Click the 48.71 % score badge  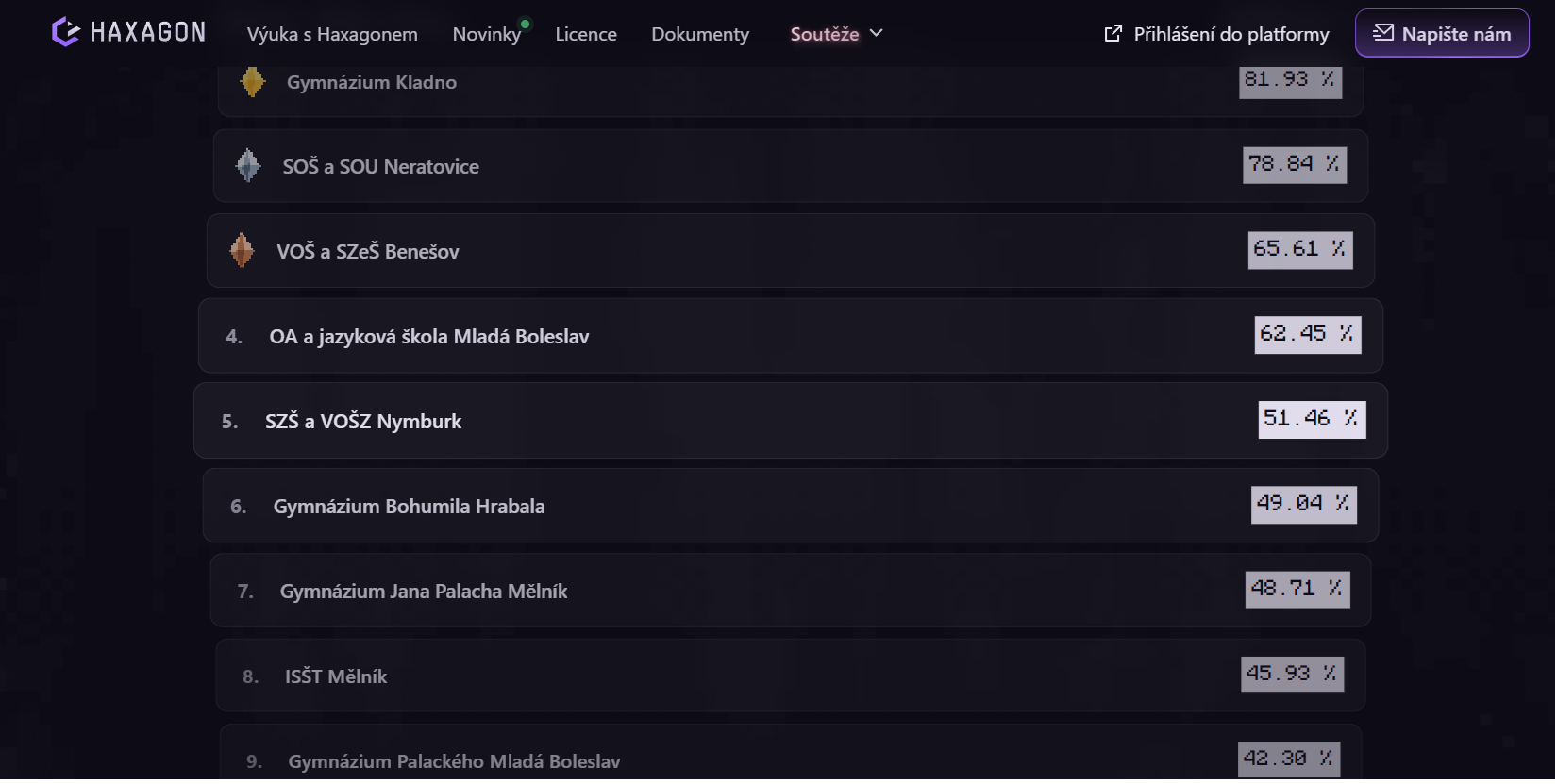(1297, 589)
